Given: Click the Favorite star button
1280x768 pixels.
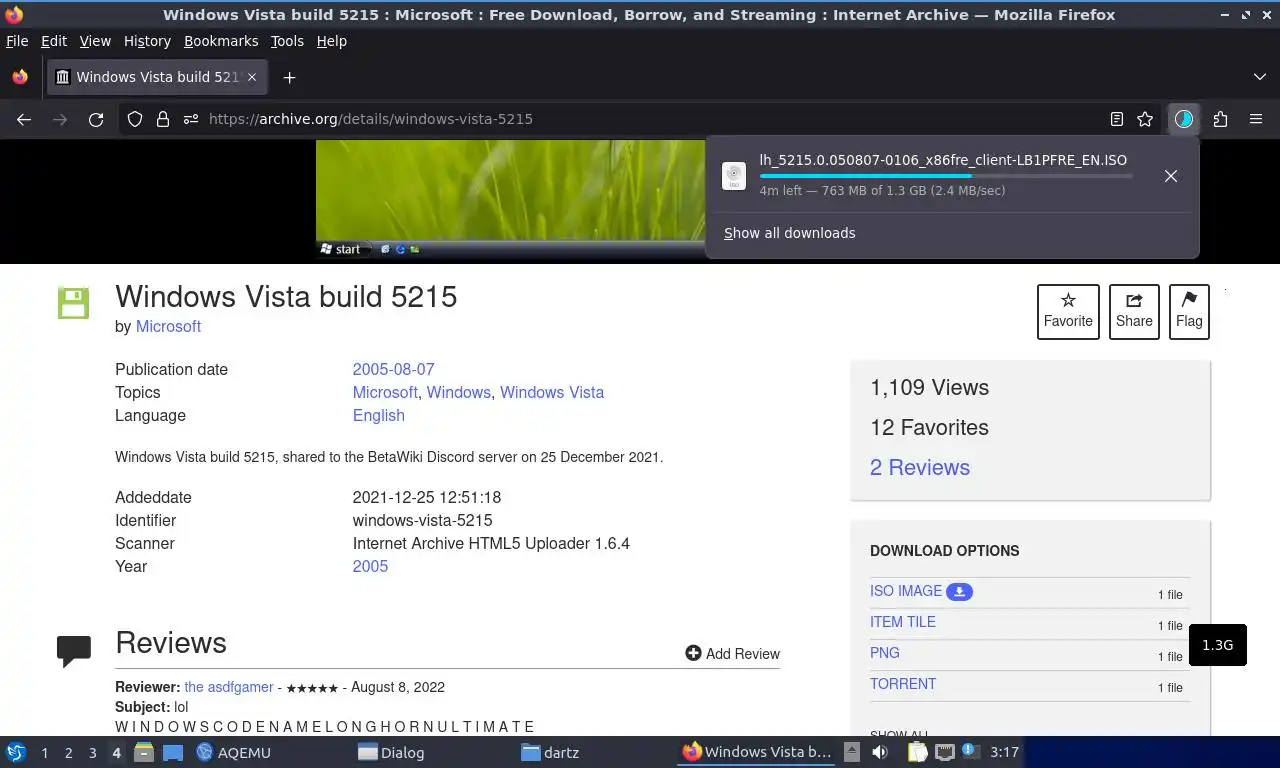Looking at the screenshot, I should click(1068, 311).
